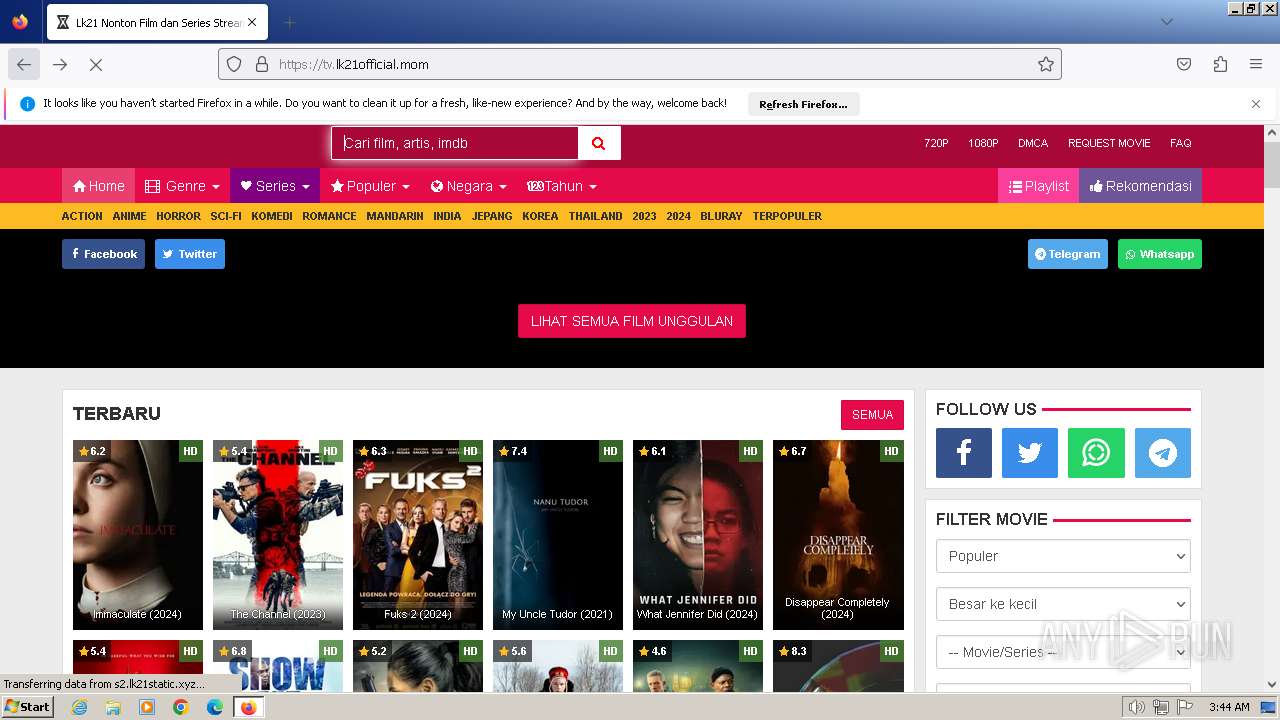
Task: Open a new tab with the plus button
Action: pyautogui.click(x=289, y=22)
